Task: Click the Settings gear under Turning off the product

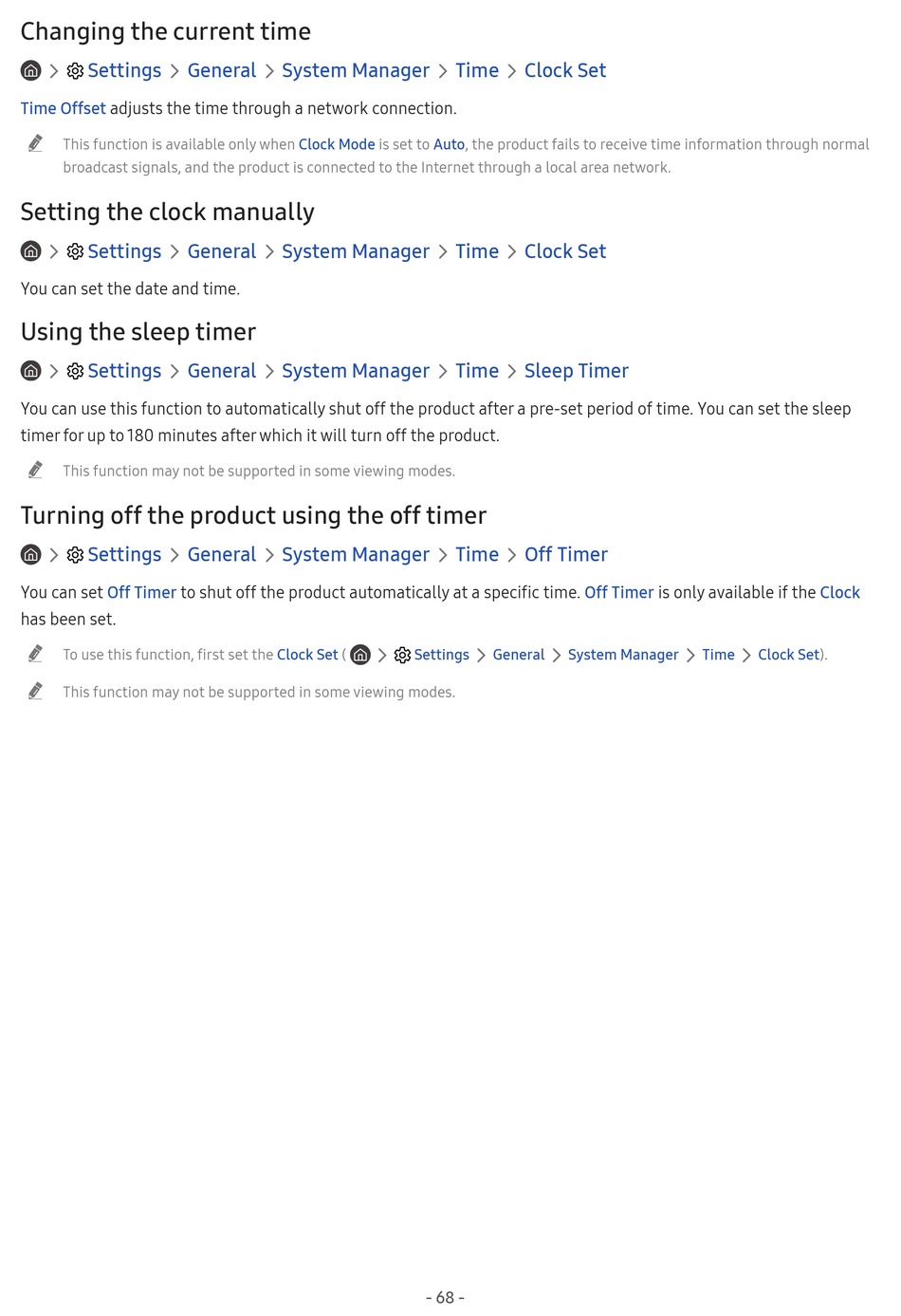Action: pos(76,555)
